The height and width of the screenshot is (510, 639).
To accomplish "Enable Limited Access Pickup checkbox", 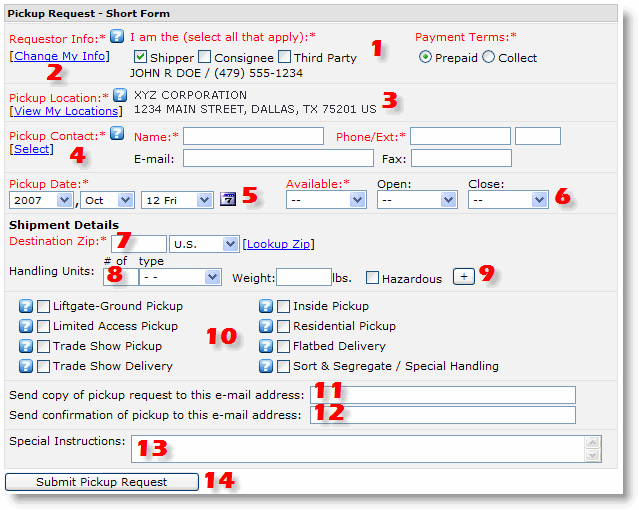I will coord(43,326).
